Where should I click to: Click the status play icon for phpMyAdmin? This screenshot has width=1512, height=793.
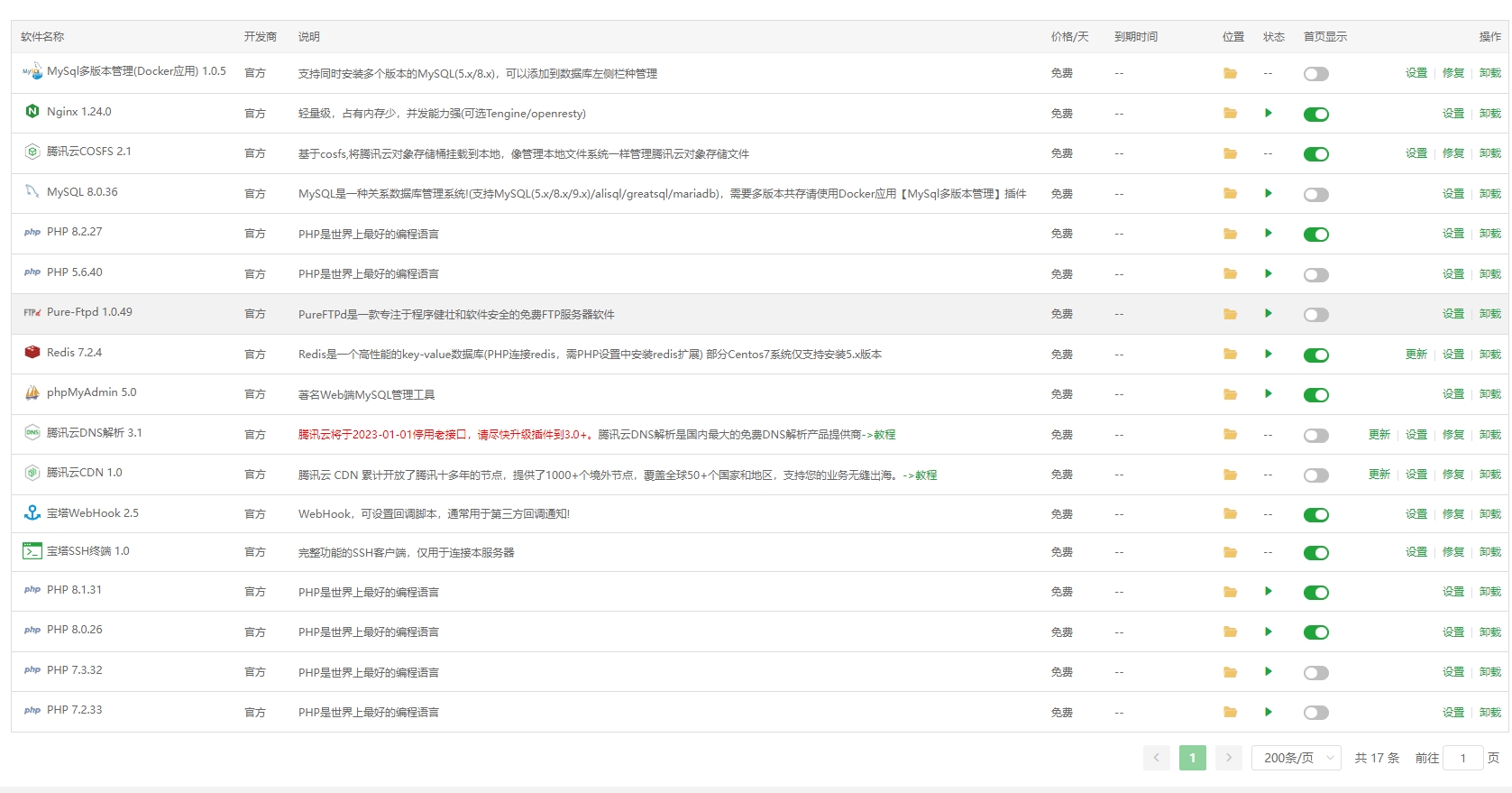1269,393
